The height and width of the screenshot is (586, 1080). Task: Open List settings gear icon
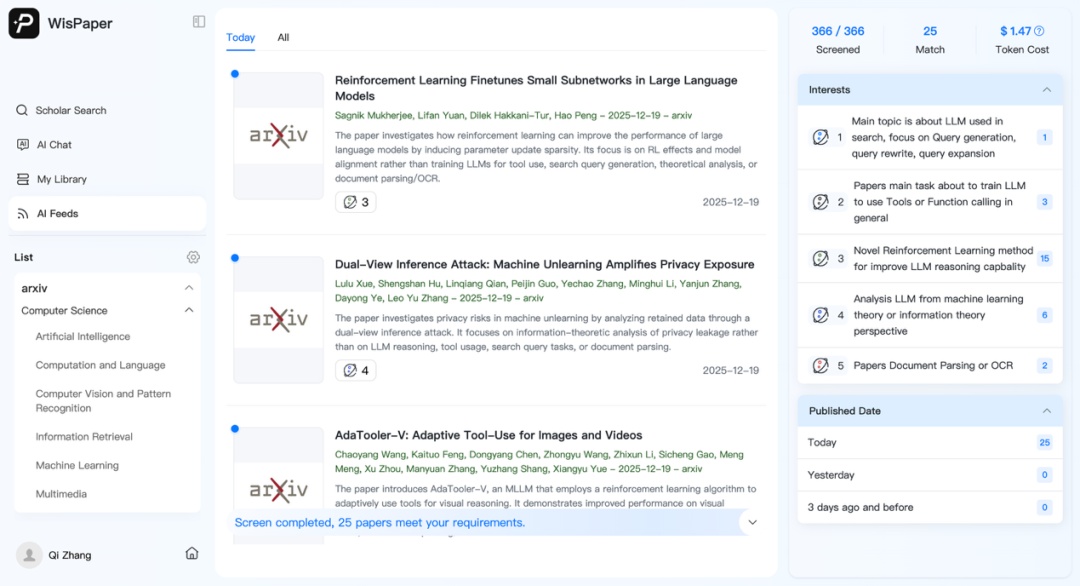[193, 257]
